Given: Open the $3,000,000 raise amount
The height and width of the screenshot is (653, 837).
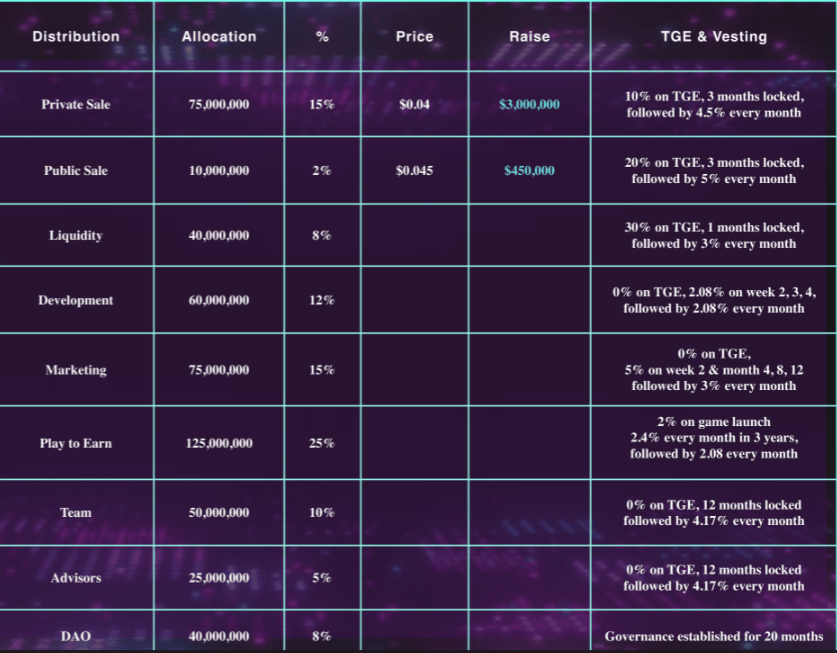Looking at the screenshot, I should (529, 104).
